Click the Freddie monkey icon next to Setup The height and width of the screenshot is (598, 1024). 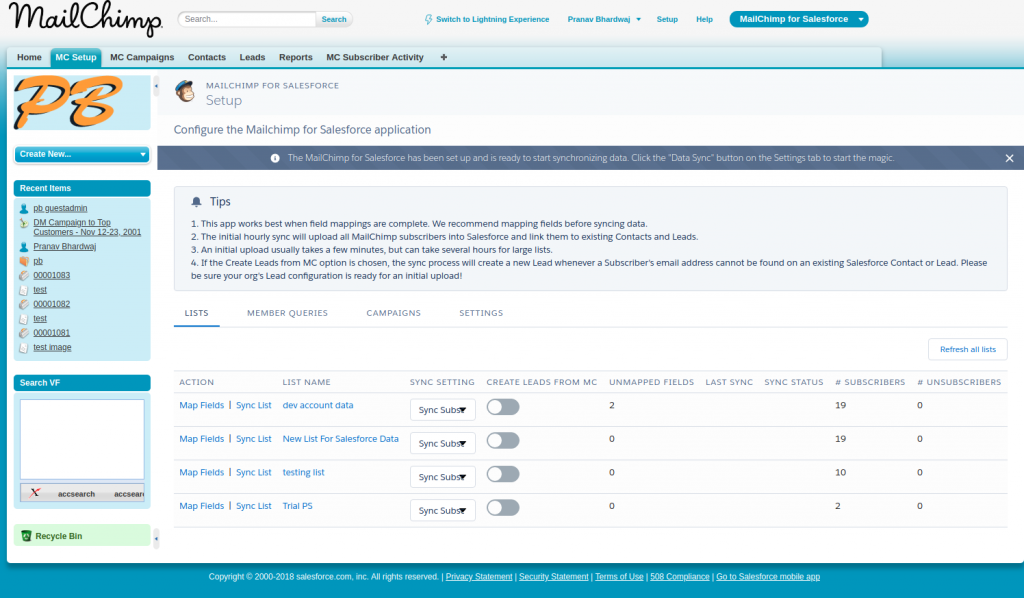coord(185,92)
